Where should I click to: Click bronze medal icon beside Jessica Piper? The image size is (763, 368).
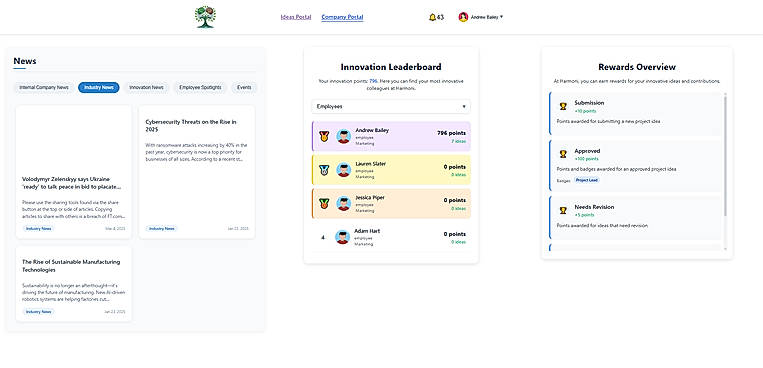[x=324, y=203]
